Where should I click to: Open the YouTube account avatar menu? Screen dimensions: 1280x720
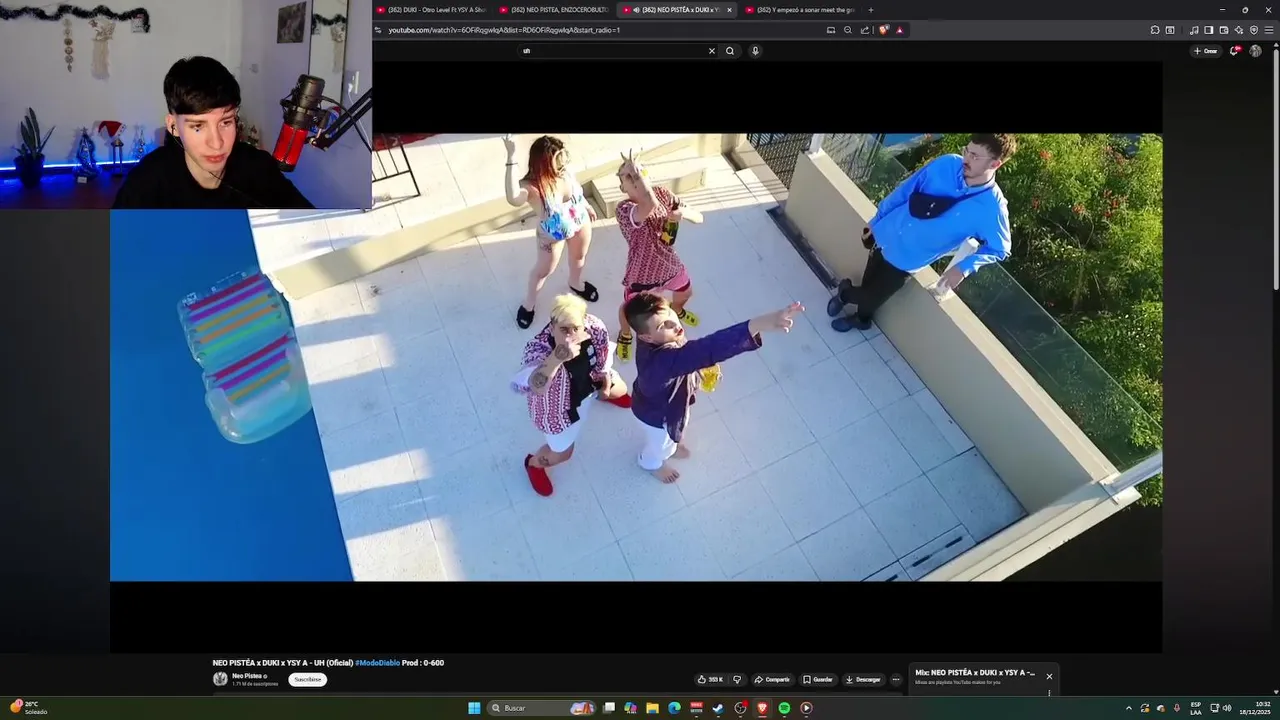point(1256,51)
